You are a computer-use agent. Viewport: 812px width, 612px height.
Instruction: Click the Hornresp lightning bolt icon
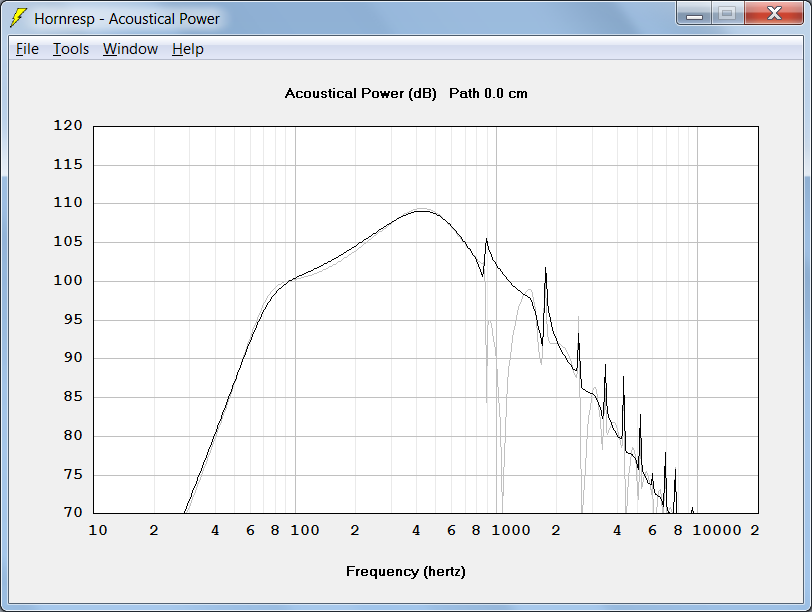tap(19, 18)
